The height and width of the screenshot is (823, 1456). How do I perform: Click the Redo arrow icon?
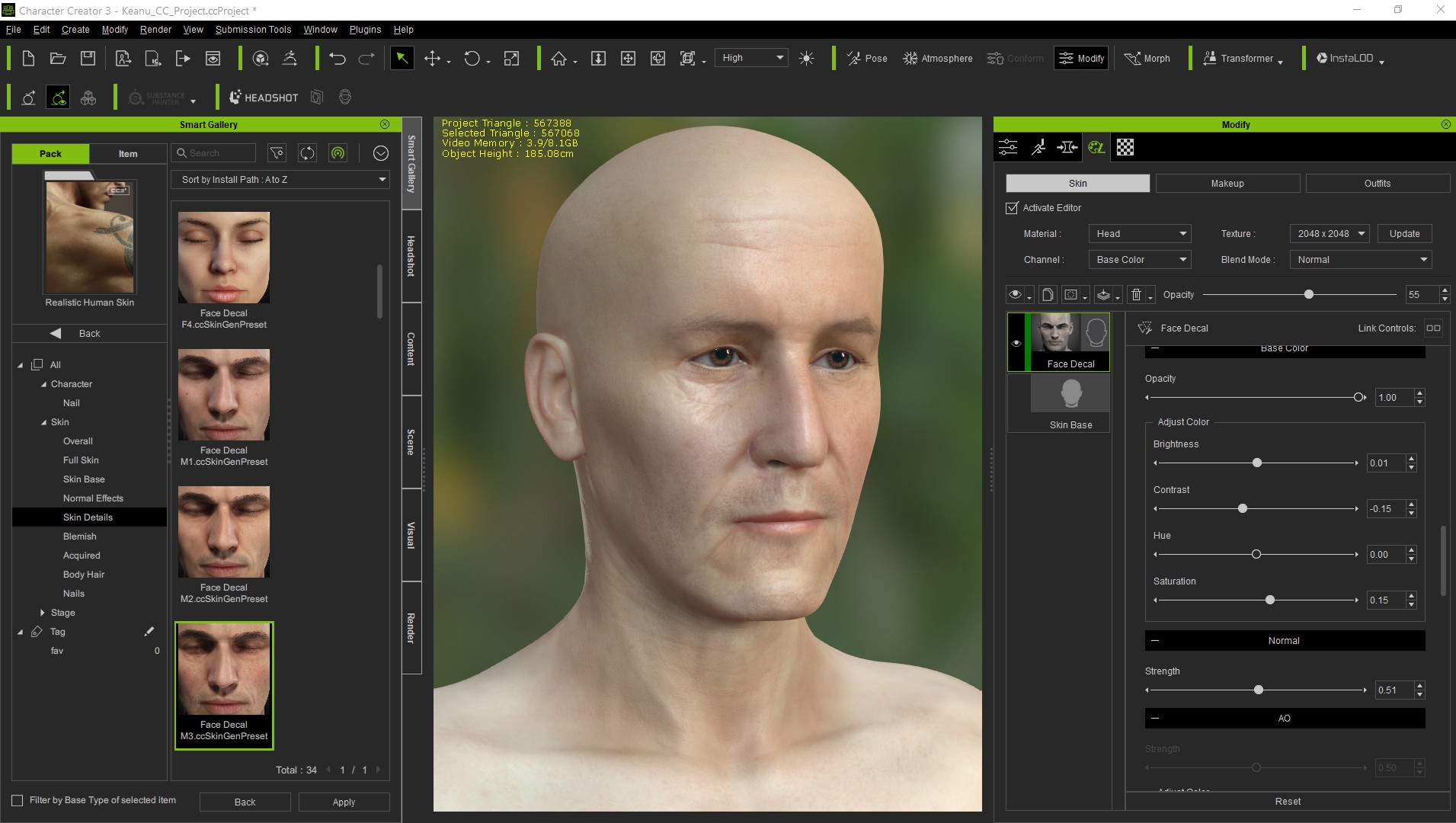pos(367,59)
